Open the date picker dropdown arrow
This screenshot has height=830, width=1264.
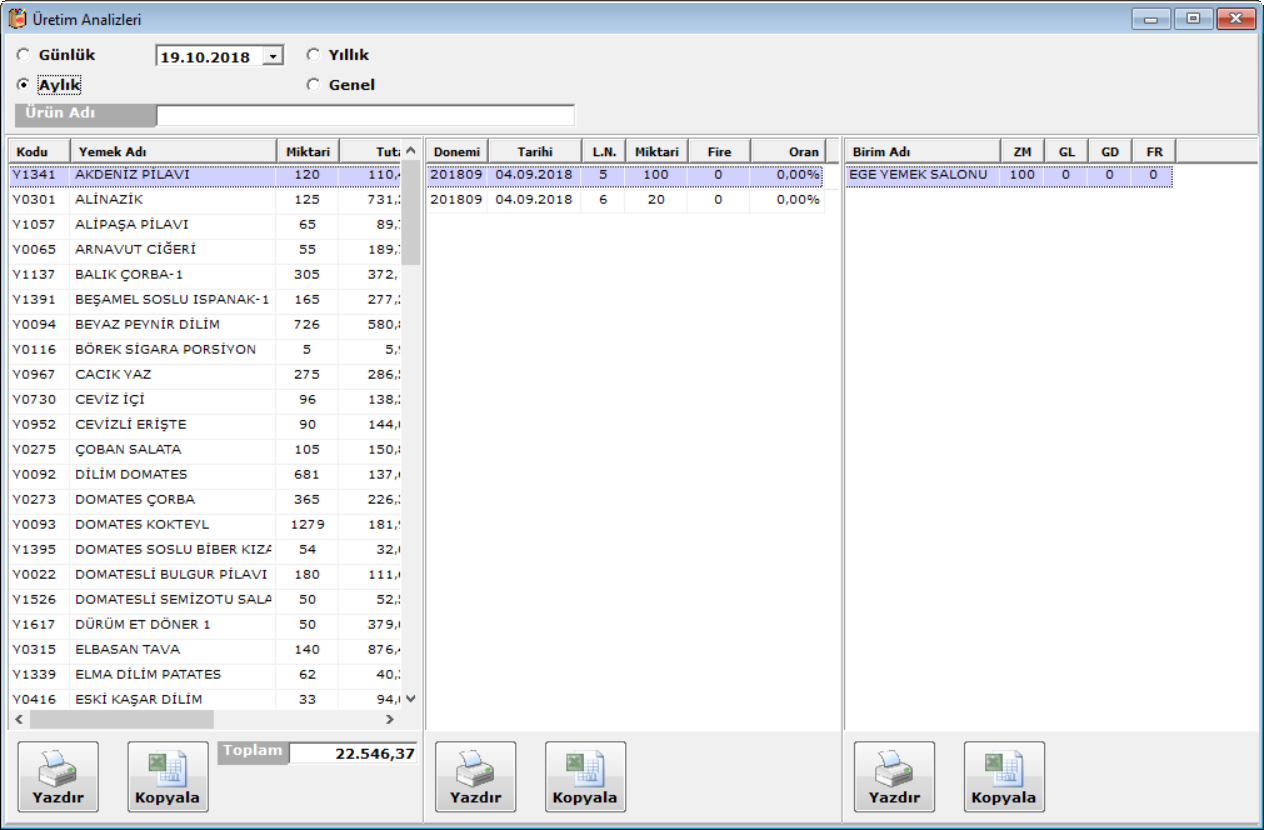point(273,57)
